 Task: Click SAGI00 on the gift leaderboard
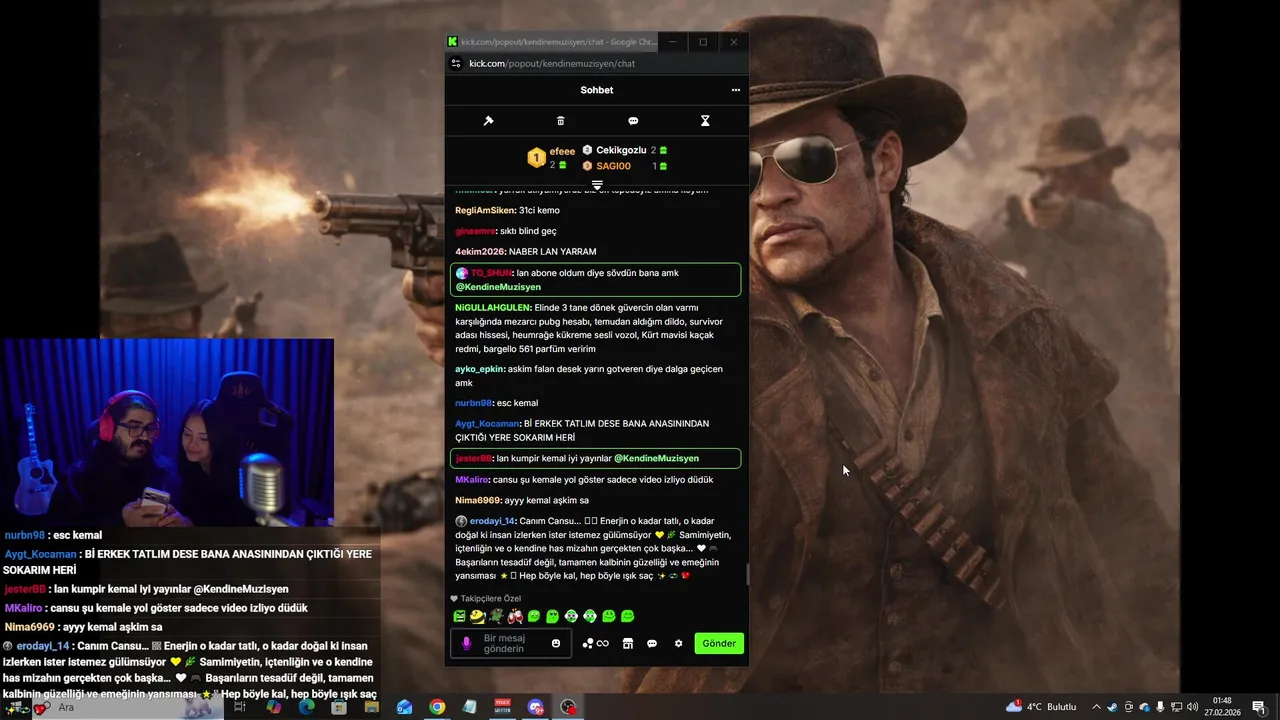614,166
